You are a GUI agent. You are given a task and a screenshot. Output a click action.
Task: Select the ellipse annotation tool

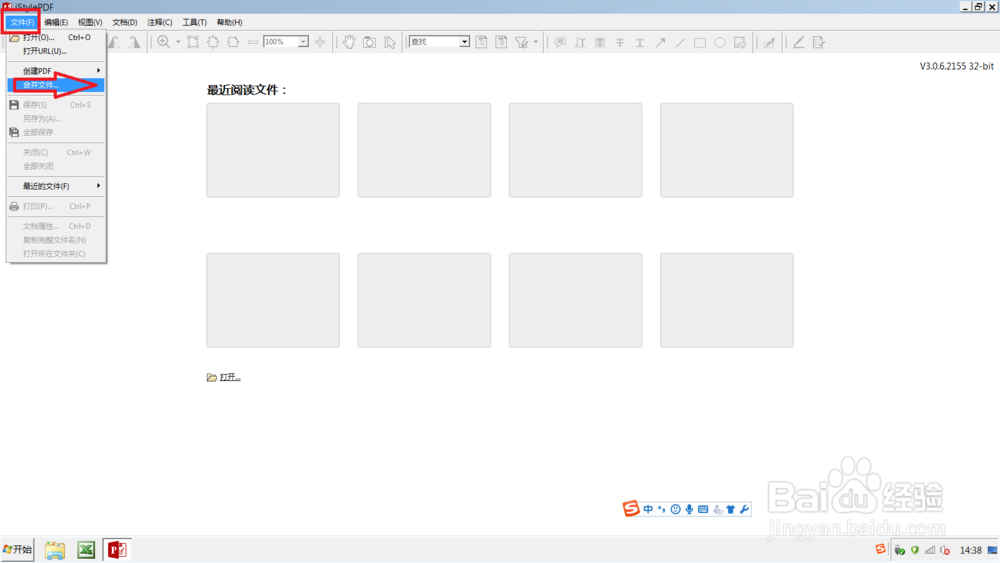tap(720, 42)
